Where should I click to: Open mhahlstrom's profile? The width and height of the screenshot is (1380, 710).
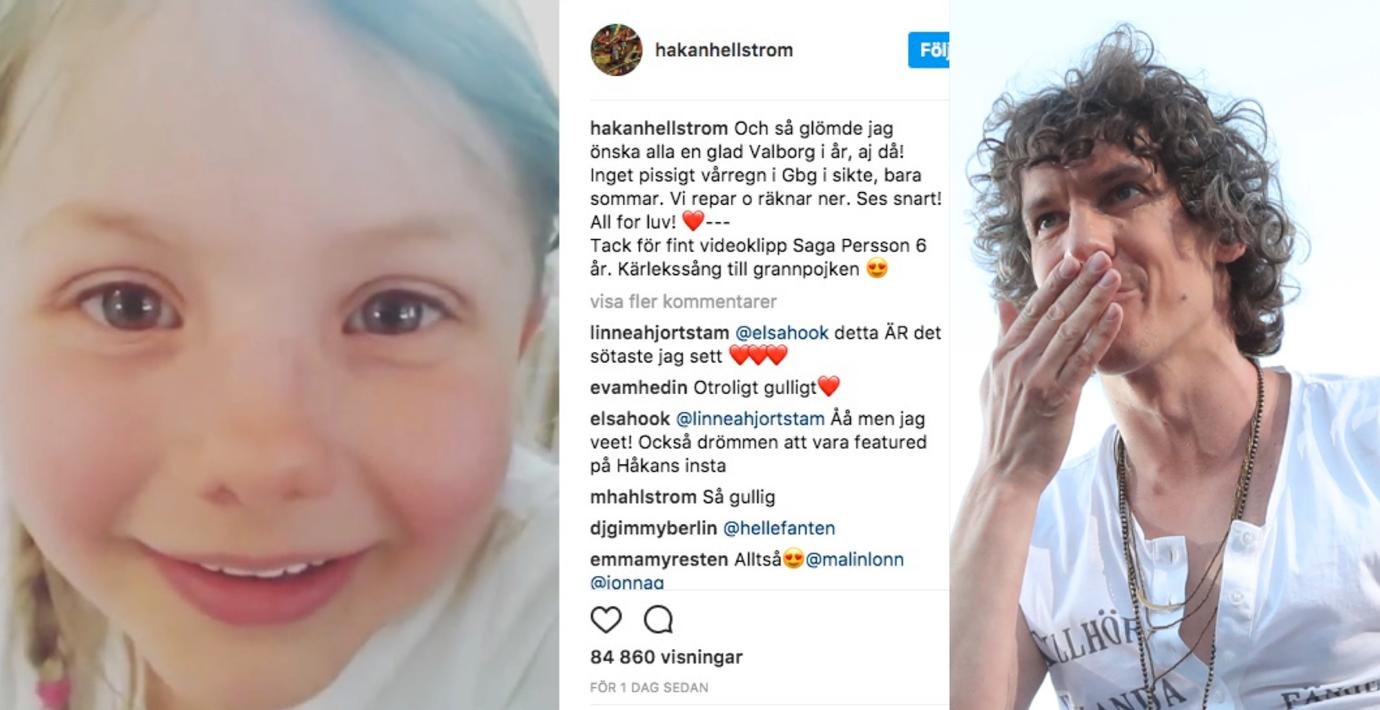pyautogui.click(x=643, y=497)
